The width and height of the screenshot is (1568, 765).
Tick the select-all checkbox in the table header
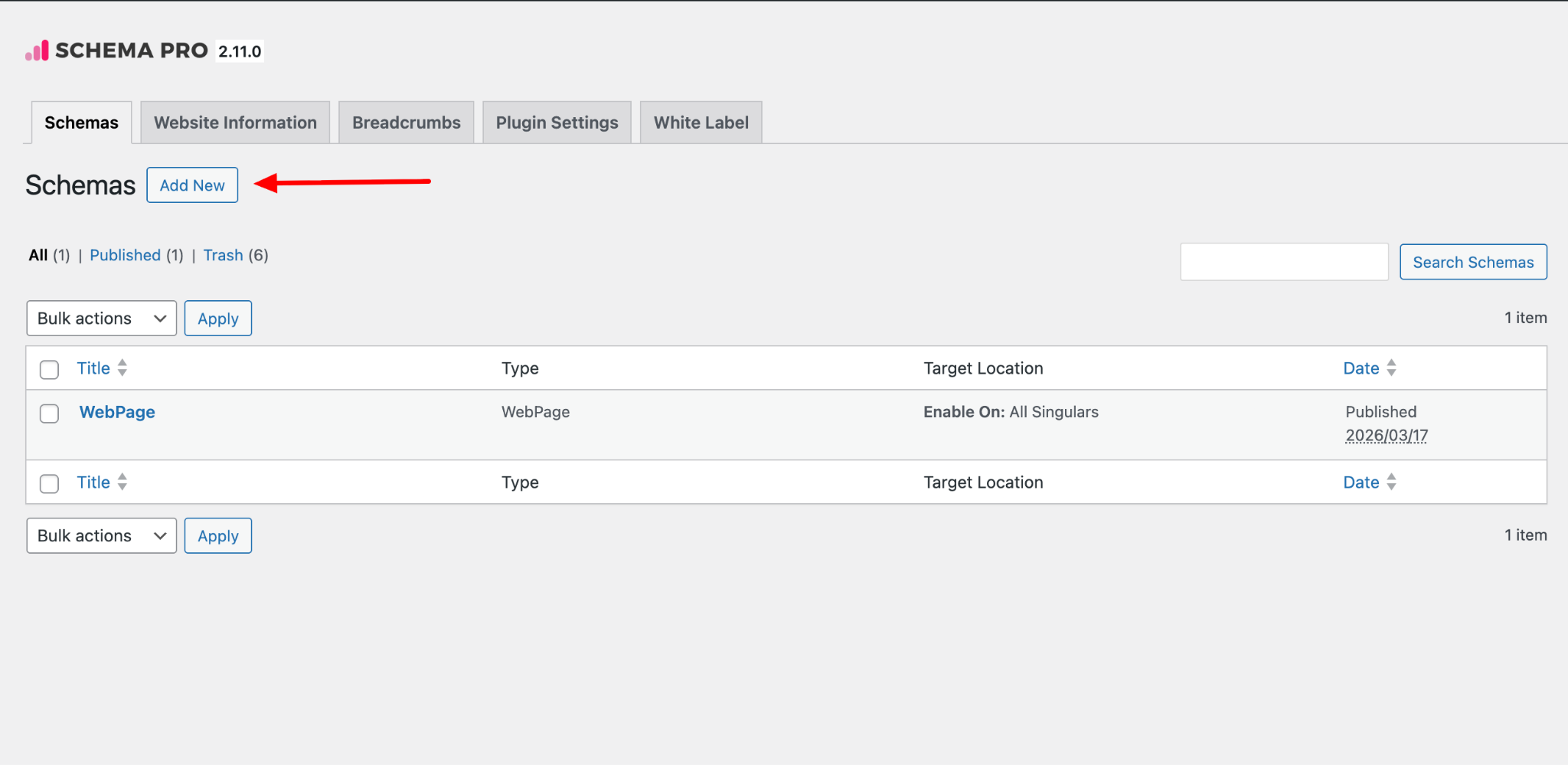(x=50, y=369)
